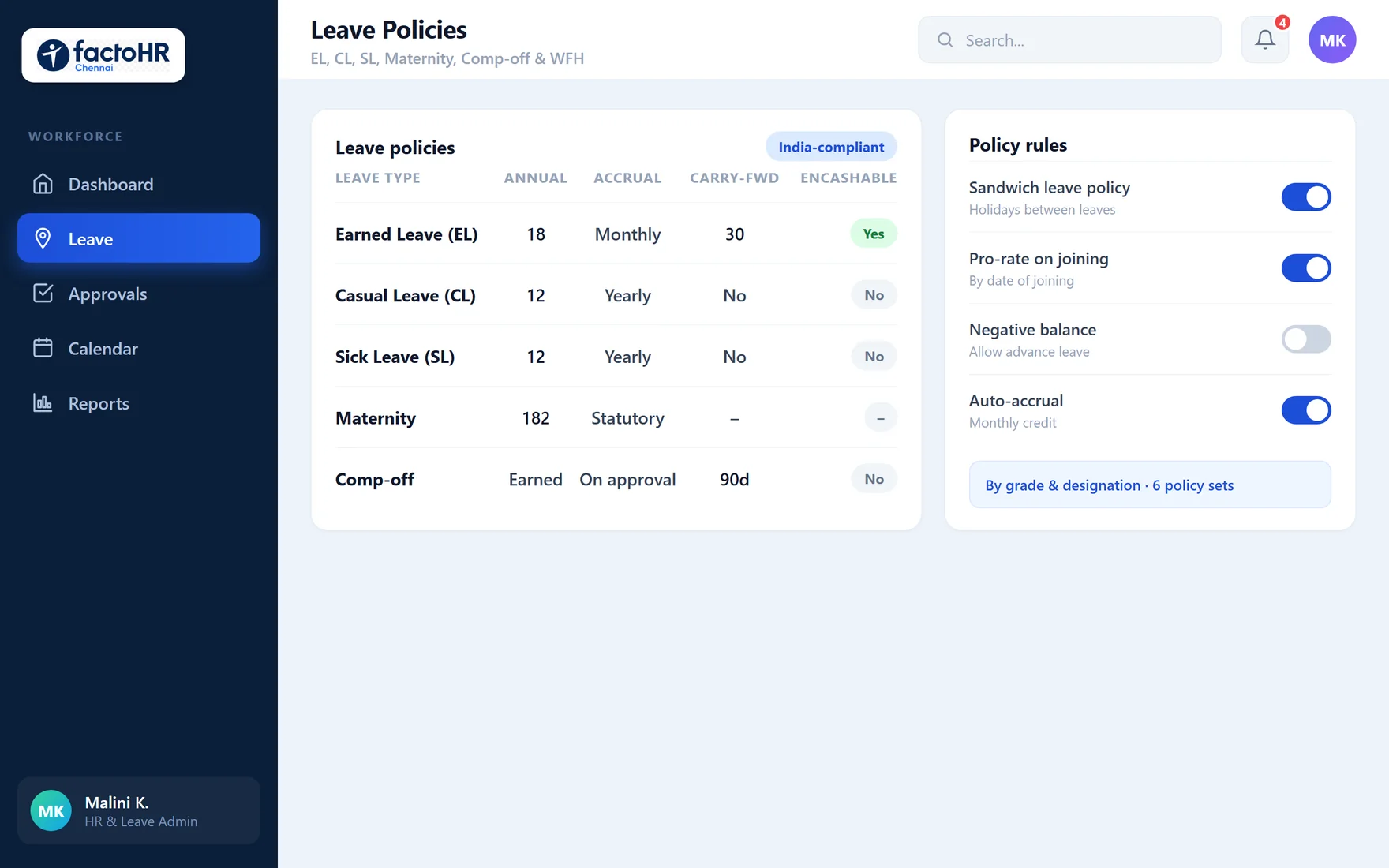Image resolution: width=1389 pixels, height=868 pixels.
Task: Click the Dashboard home icon
Action: [43, 184]
